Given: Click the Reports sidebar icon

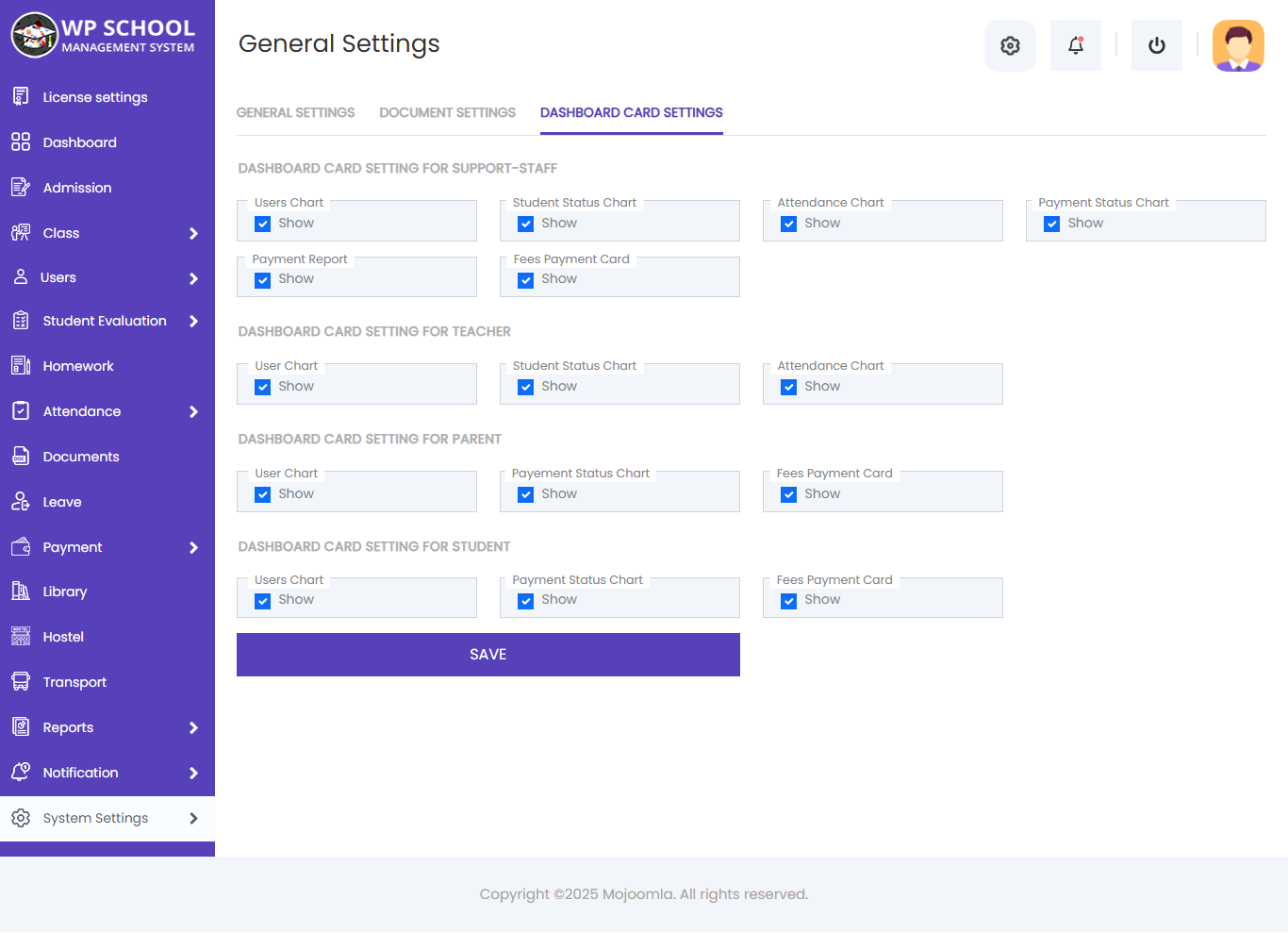Looking at the screenshot, I should 21,726.
